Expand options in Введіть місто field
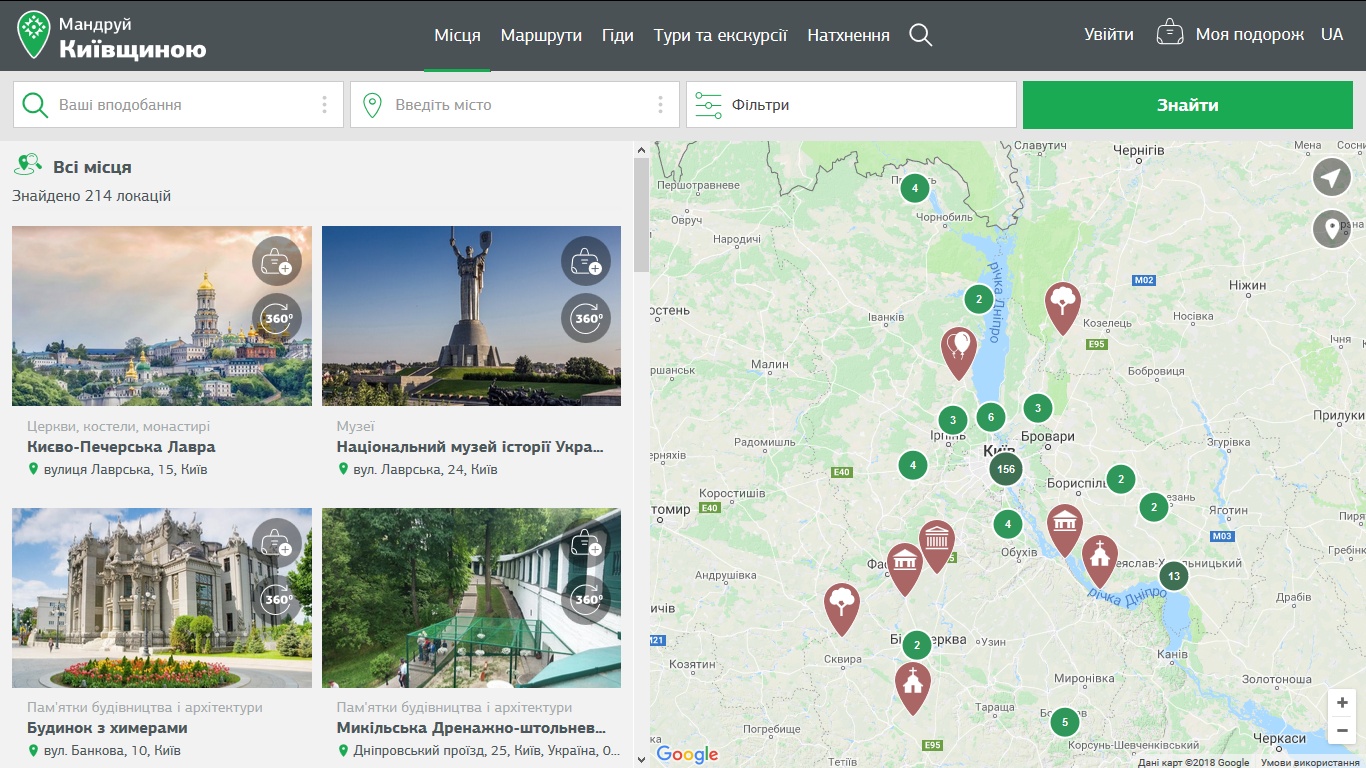The image size is (1366, 768). click(x=661, y=105)
